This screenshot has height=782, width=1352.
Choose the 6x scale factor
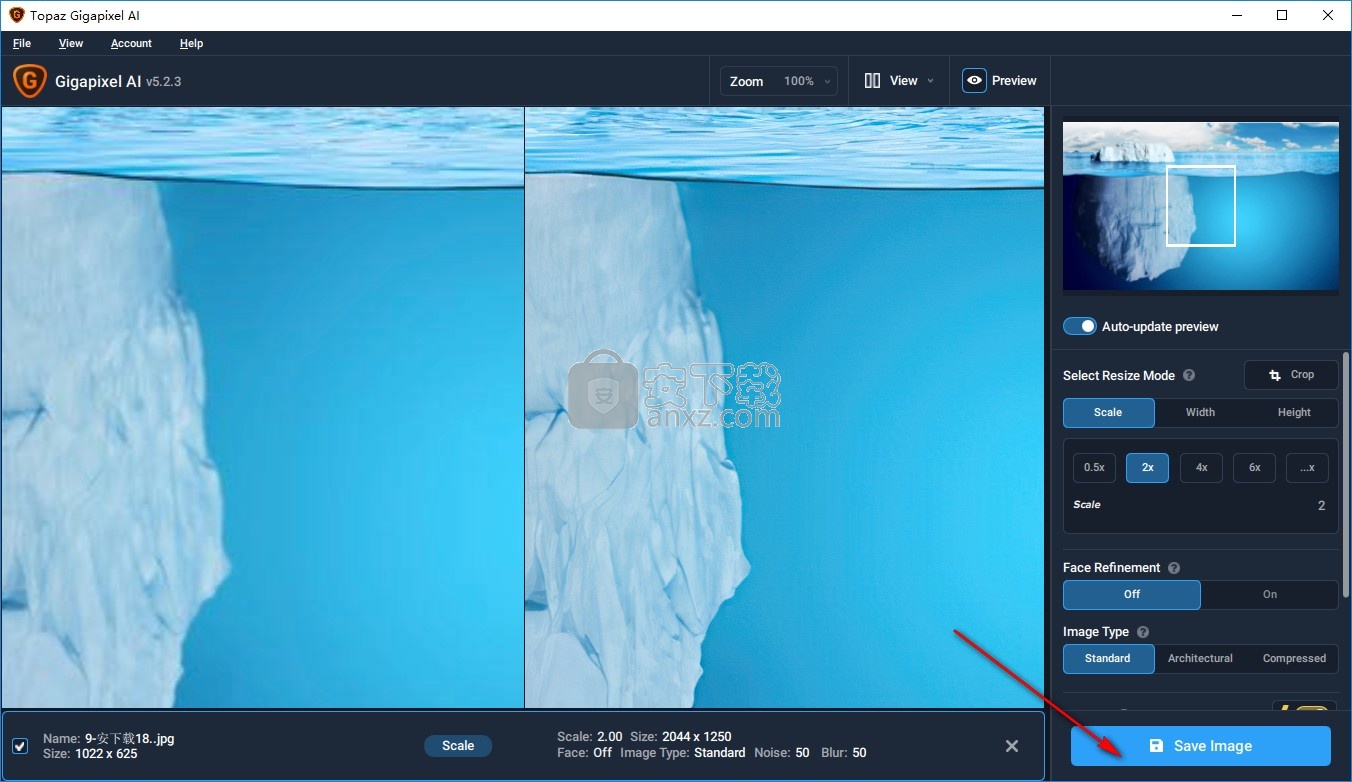(x=1254, y=467)
